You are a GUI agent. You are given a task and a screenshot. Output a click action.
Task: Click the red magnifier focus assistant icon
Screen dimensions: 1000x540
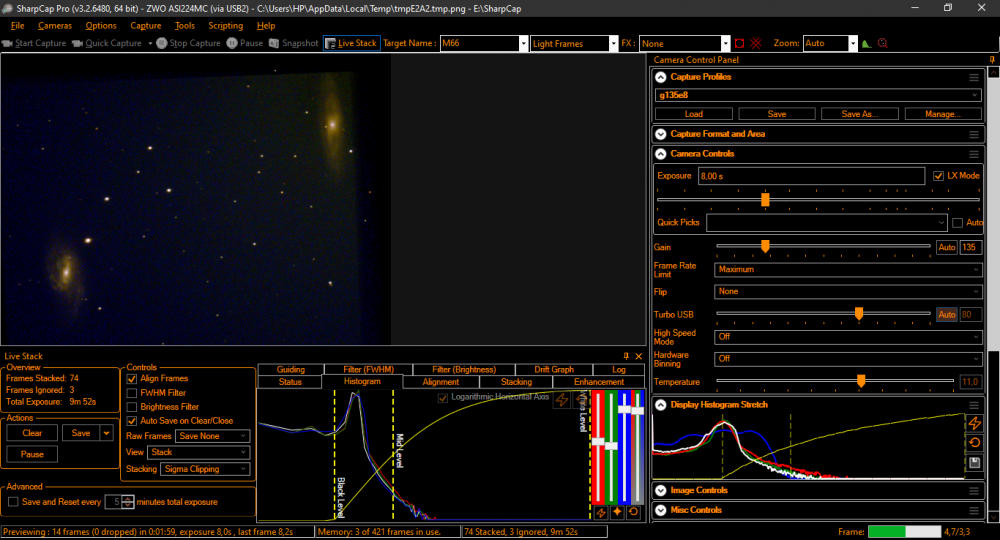pyautogui.click(x=883, y=43)
